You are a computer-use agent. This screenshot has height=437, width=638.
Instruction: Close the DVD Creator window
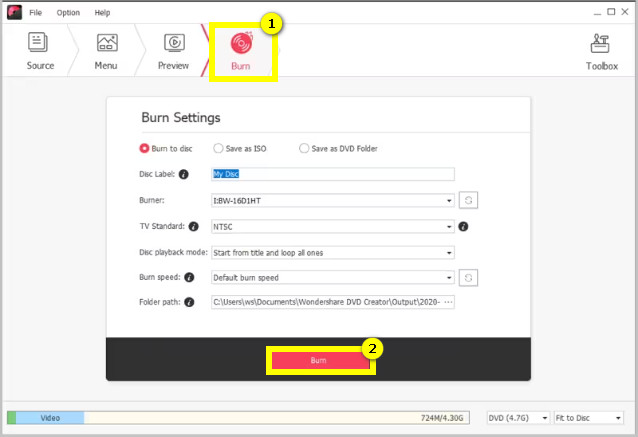point(625,12)
